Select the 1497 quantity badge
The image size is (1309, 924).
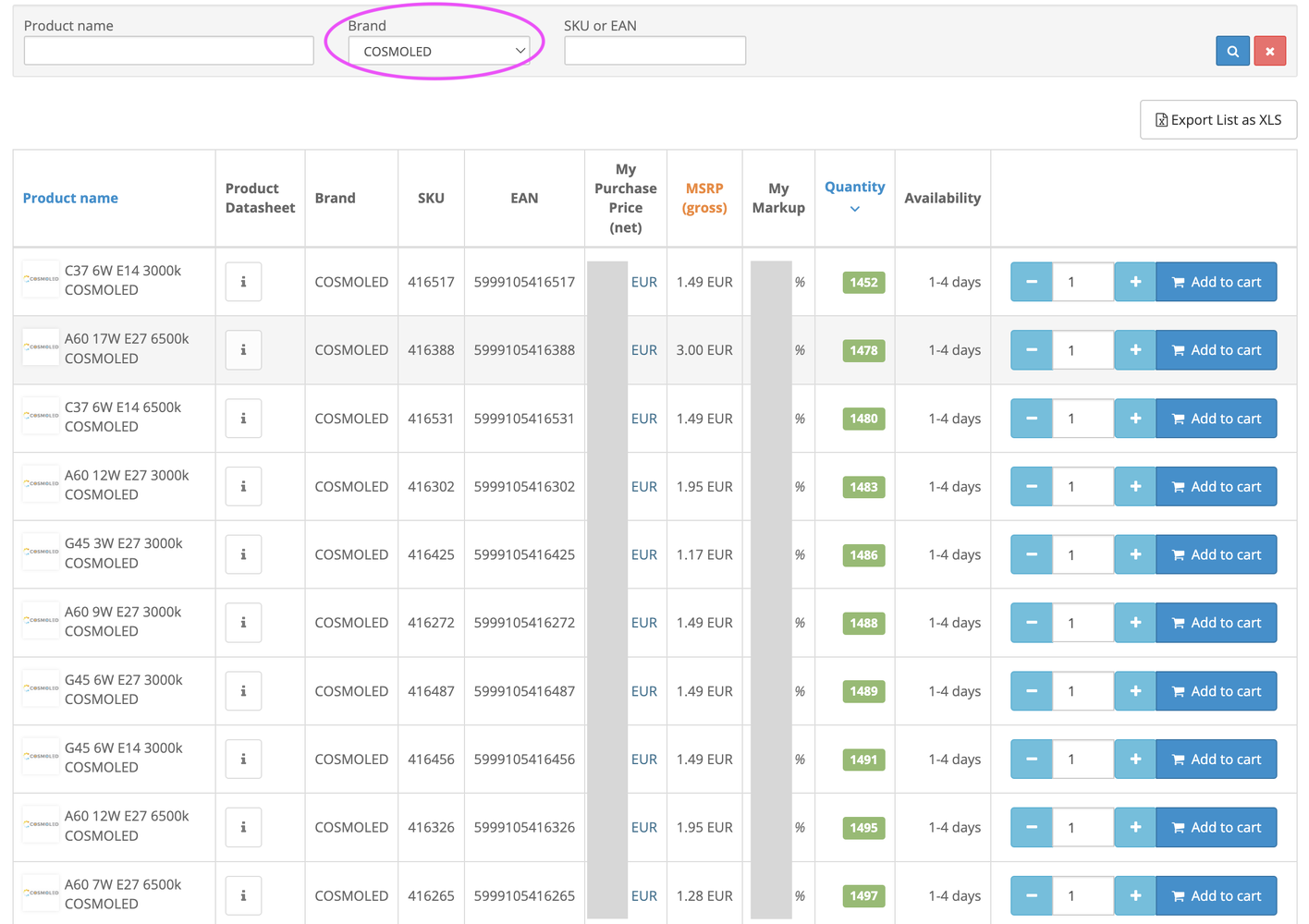click(x=863, y=896)
